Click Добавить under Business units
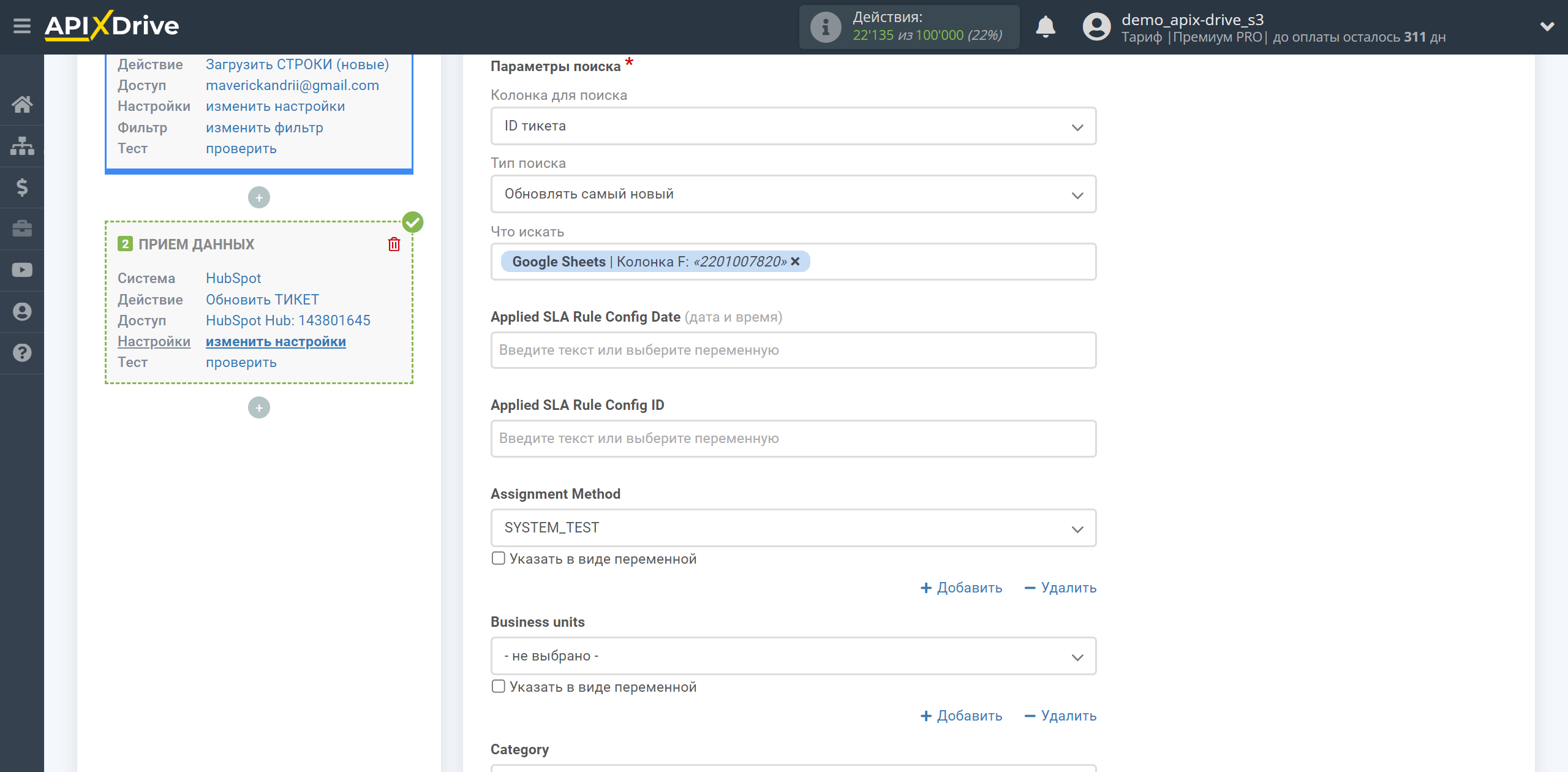1568x772 pixels. point(961,716)
